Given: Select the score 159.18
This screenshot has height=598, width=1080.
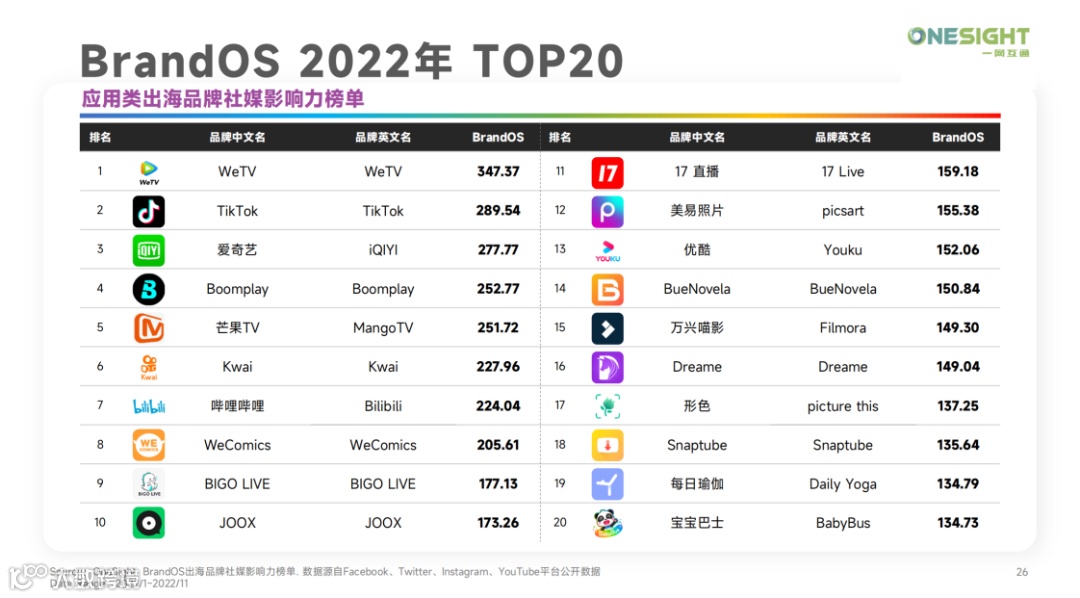Looking at the screenshot, I should pos(958,172).
